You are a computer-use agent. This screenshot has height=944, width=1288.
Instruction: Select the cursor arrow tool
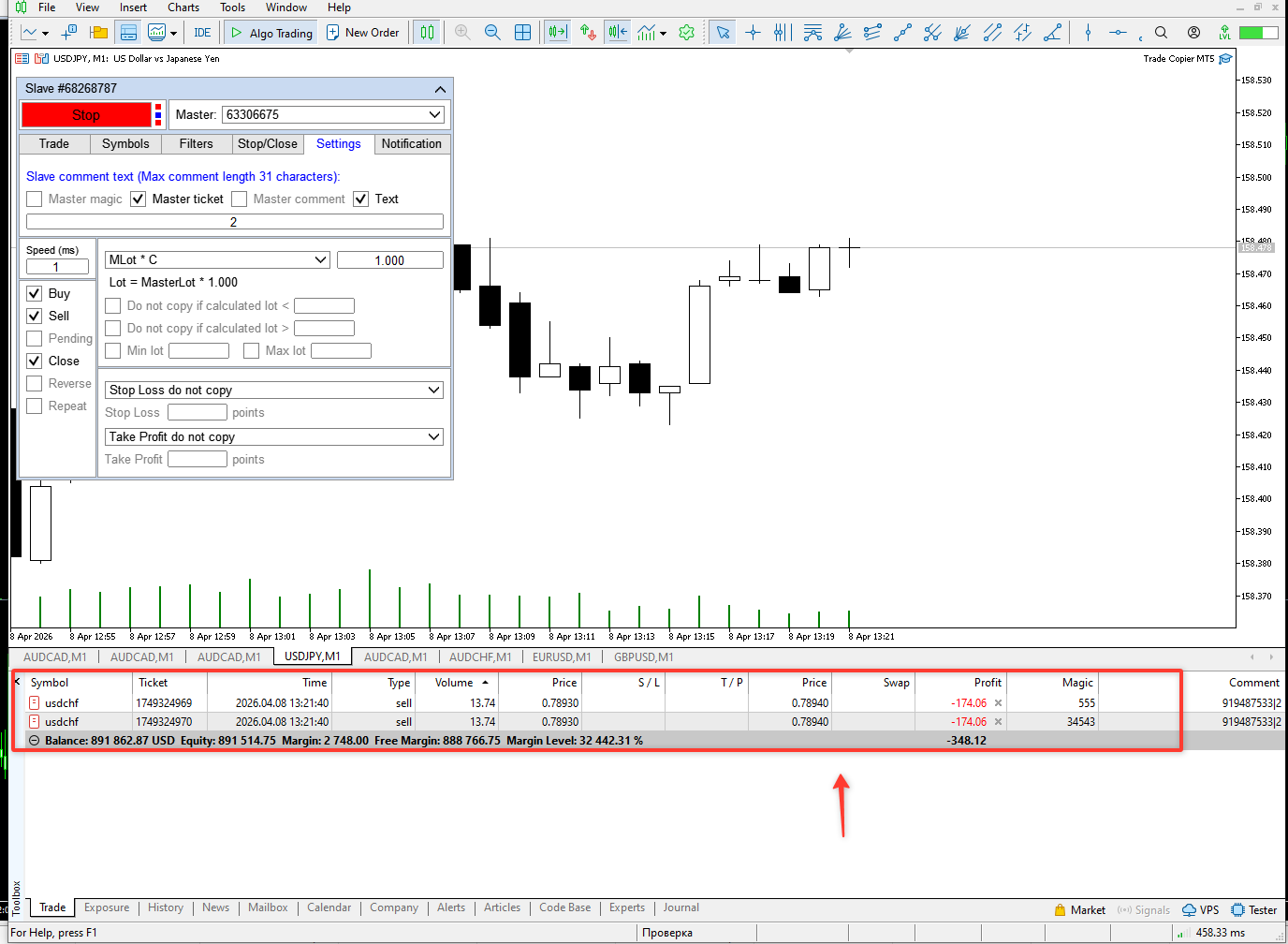point(723,33)
